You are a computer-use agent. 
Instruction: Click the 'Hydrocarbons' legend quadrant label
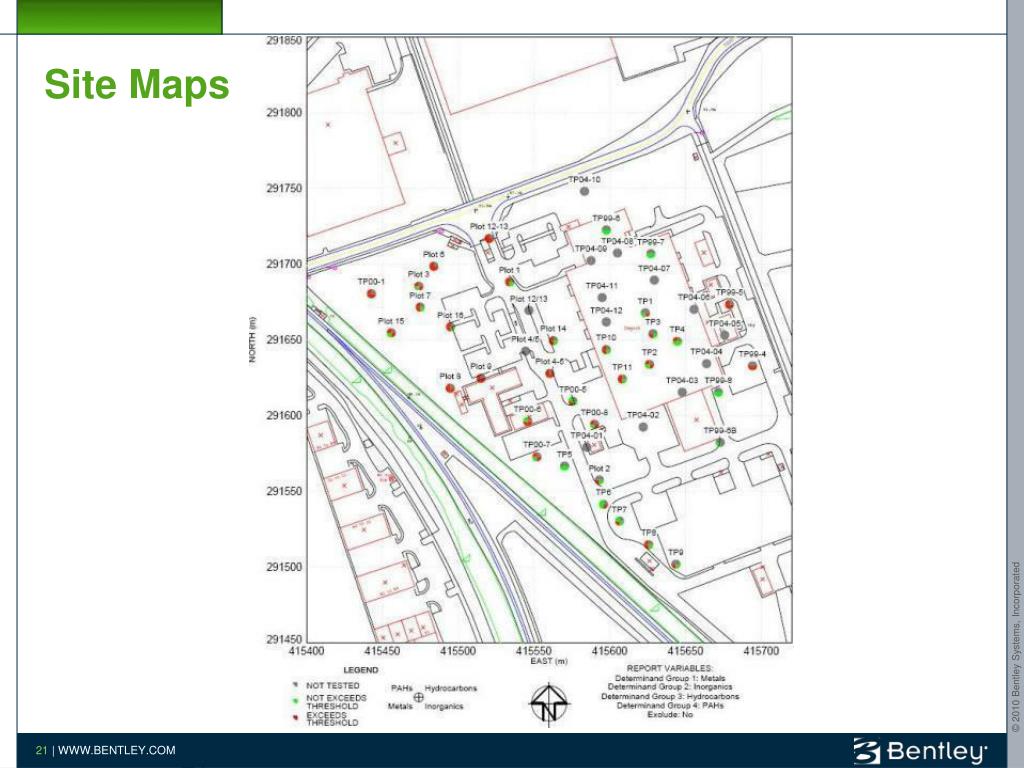point(451,688)
